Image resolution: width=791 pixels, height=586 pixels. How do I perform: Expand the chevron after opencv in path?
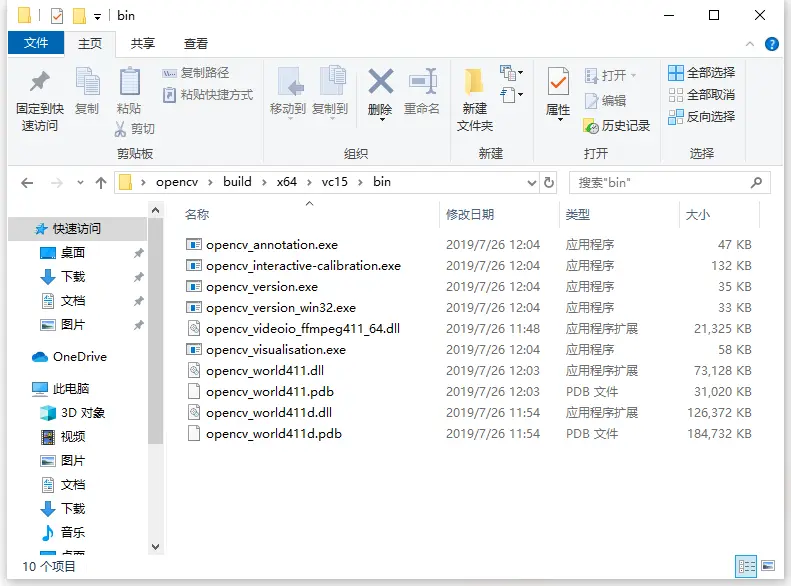click(210, 183)
